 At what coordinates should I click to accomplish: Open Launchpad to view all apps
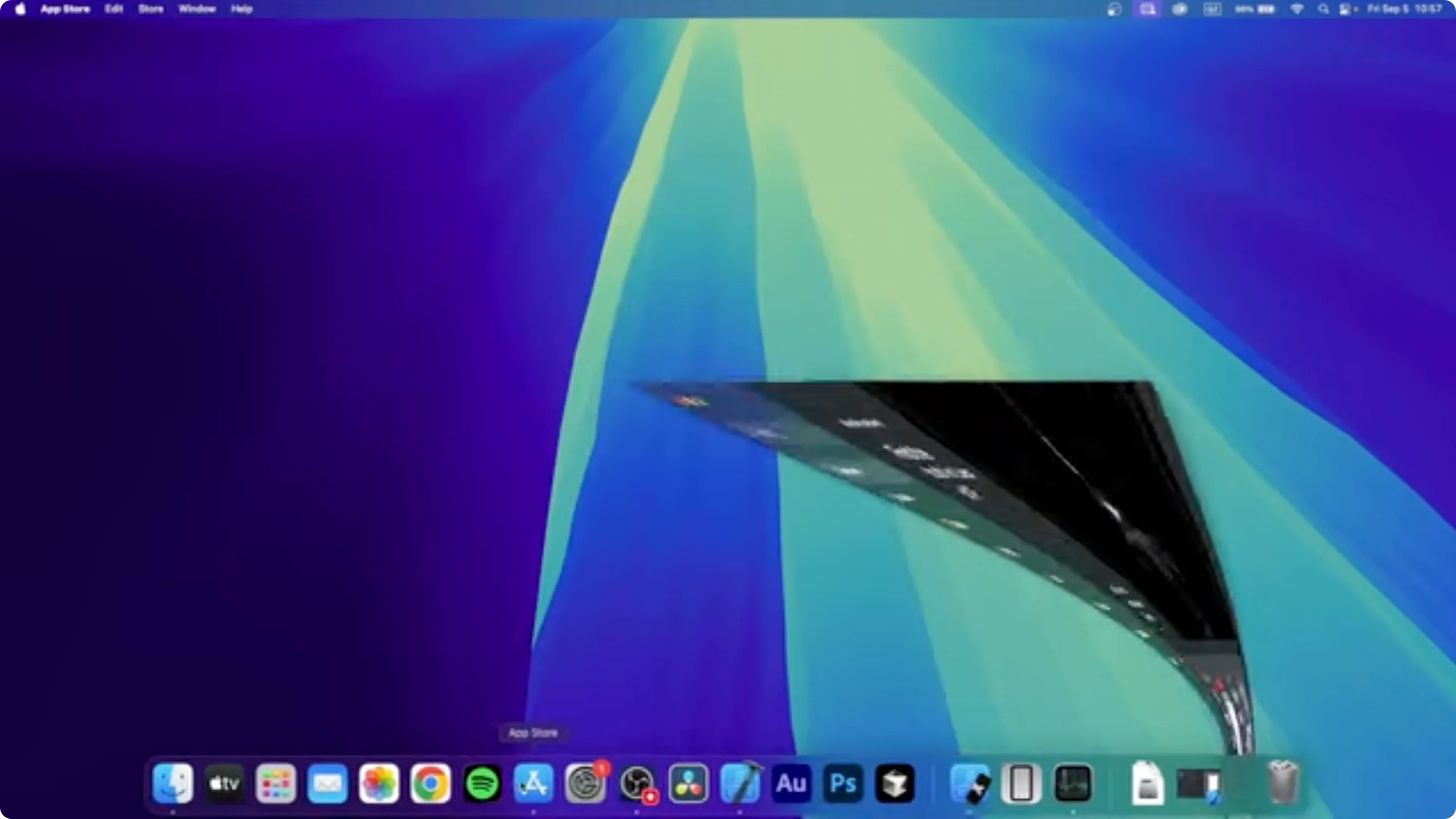click(275, 783)
